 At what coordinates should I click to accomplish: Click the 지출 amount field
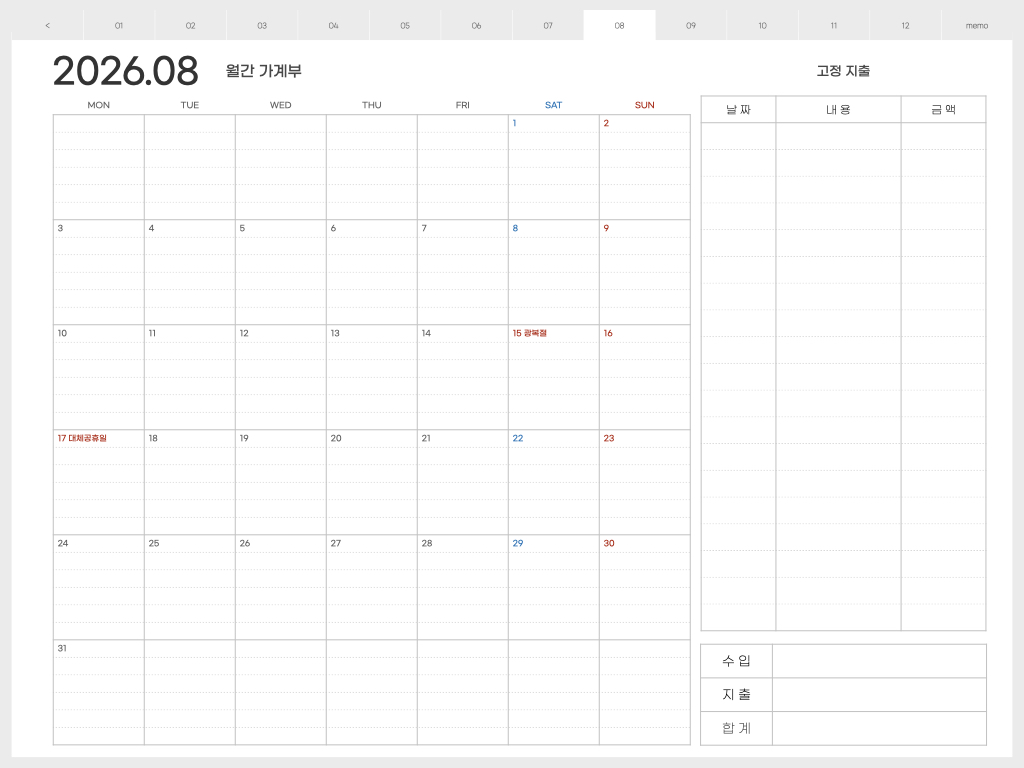[879, 695]
